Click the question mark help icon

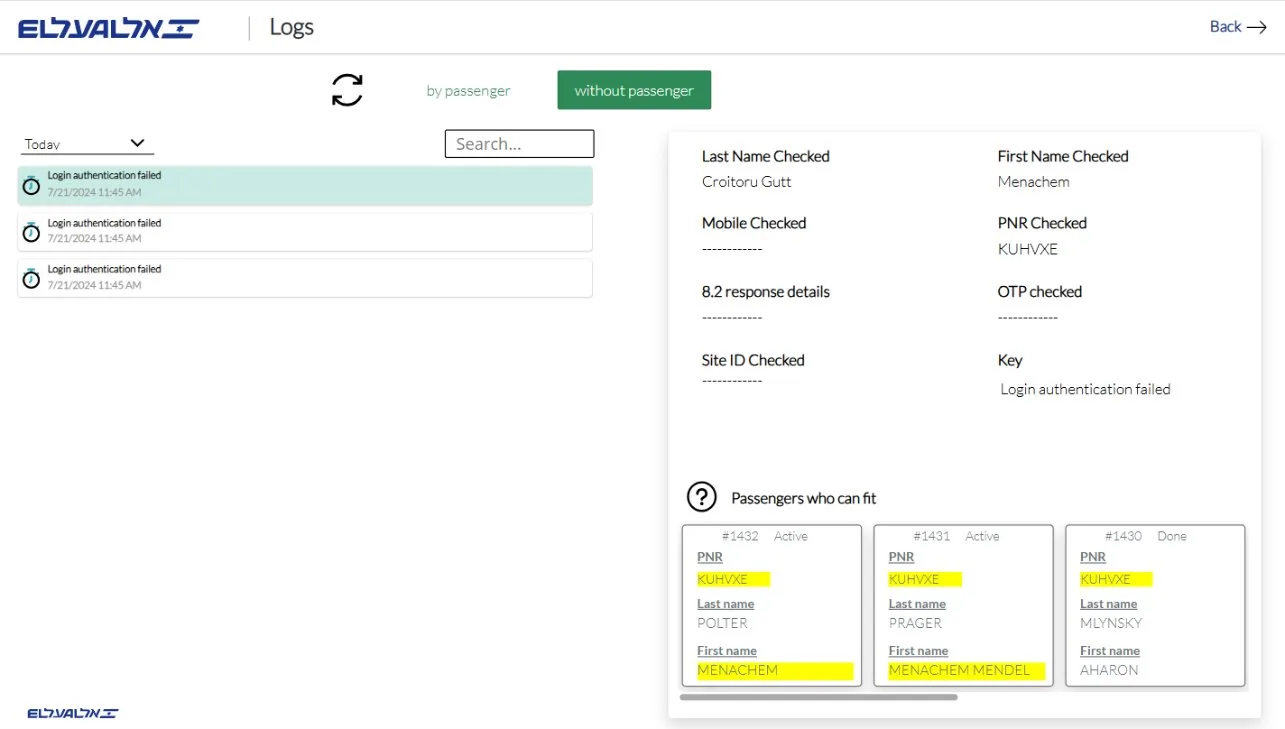click(702, 496)
